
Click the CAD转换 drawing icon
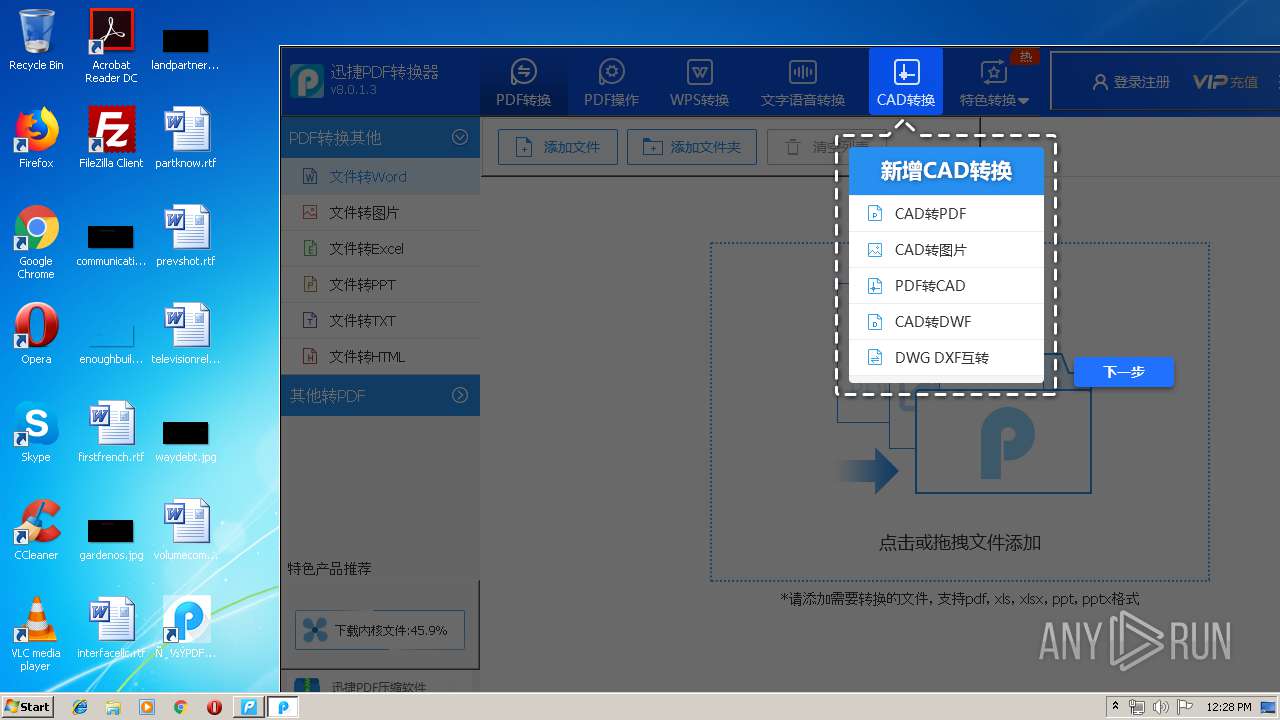tap(906, 72)
